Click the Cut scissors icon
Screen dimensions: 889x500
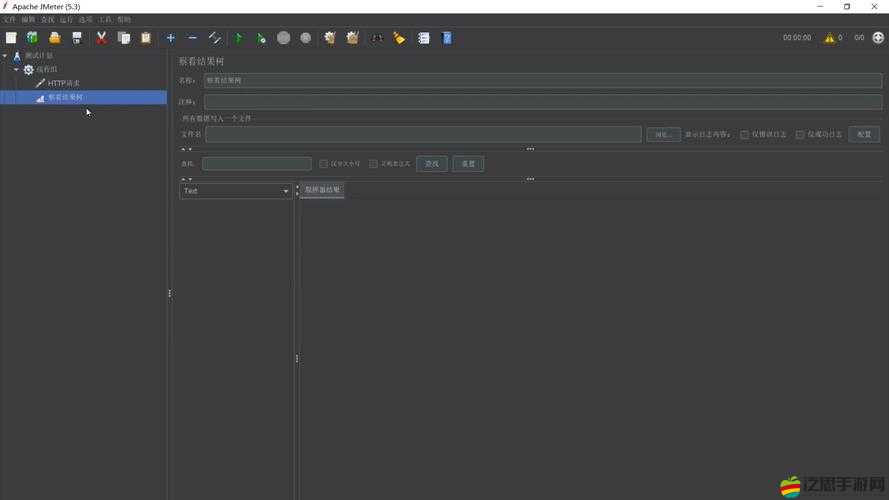[x=101, y=38]
